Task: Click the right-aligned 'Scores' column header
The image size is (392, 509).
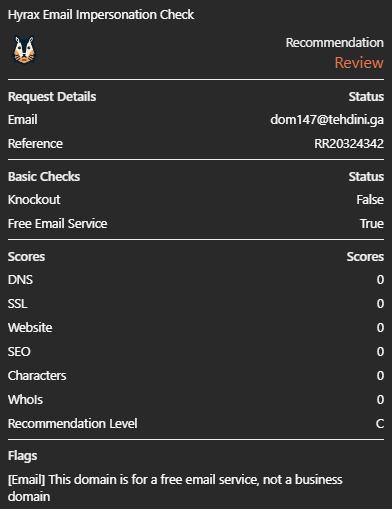Action: point(365,257)
